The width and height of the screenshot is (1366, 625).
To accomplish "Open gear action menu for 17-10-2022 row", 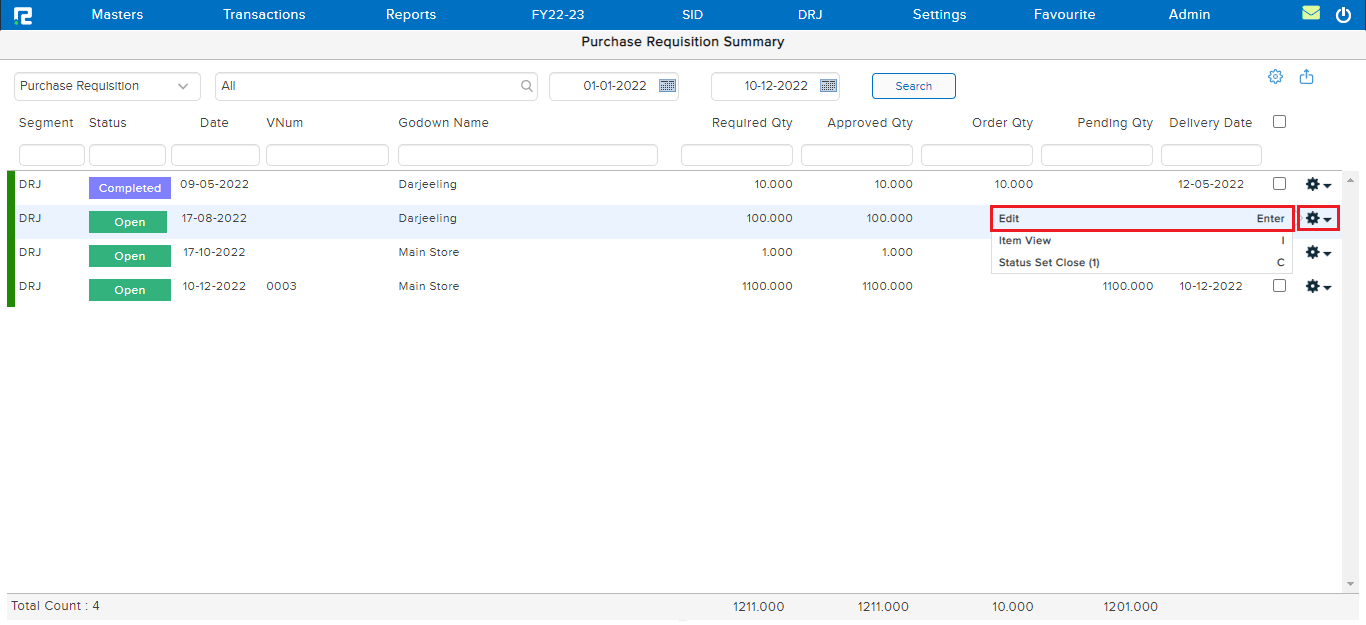I will click(1318, 253).
